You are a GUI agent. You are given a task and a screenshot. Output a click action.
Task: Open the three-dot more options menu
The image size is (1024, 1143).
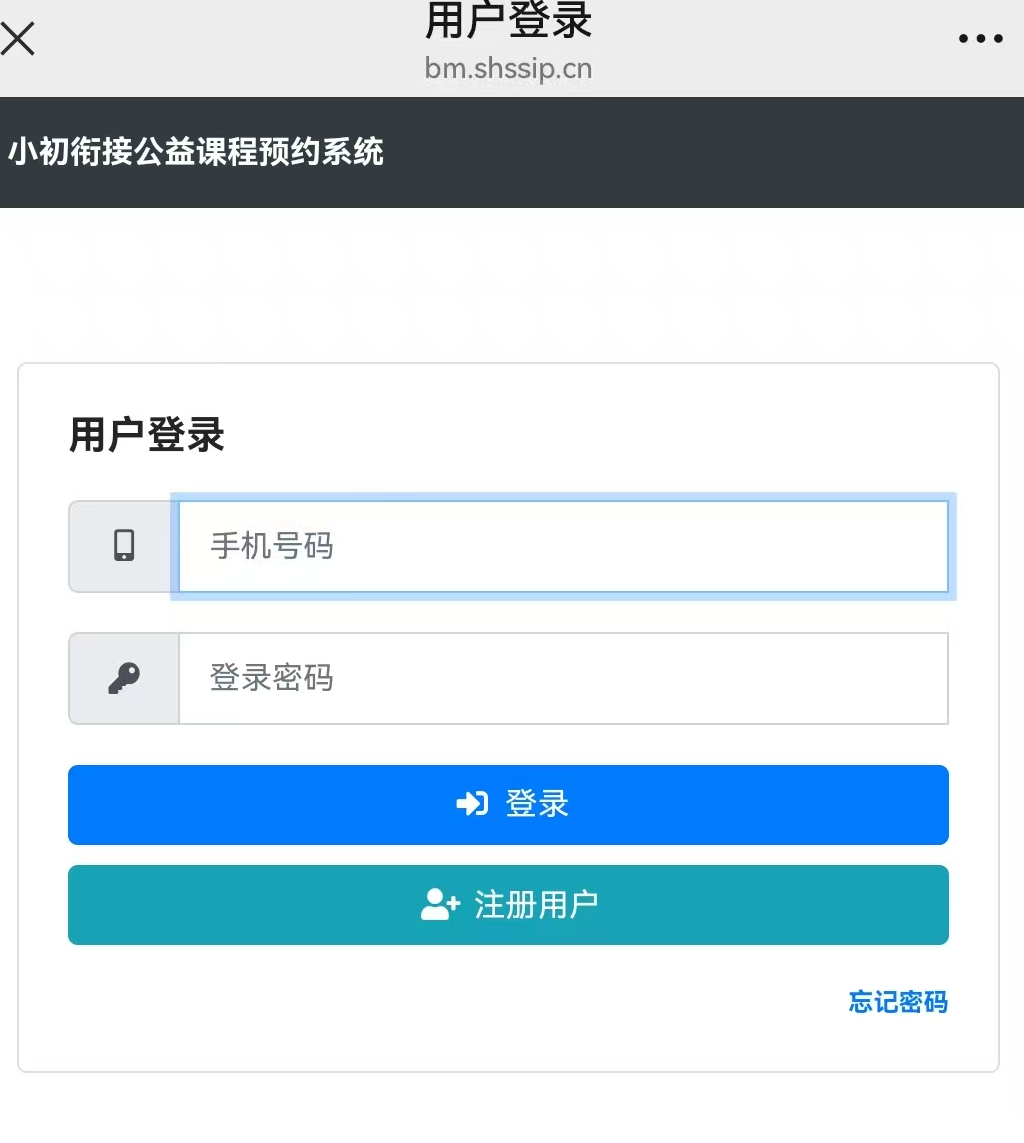click(980, 39)
